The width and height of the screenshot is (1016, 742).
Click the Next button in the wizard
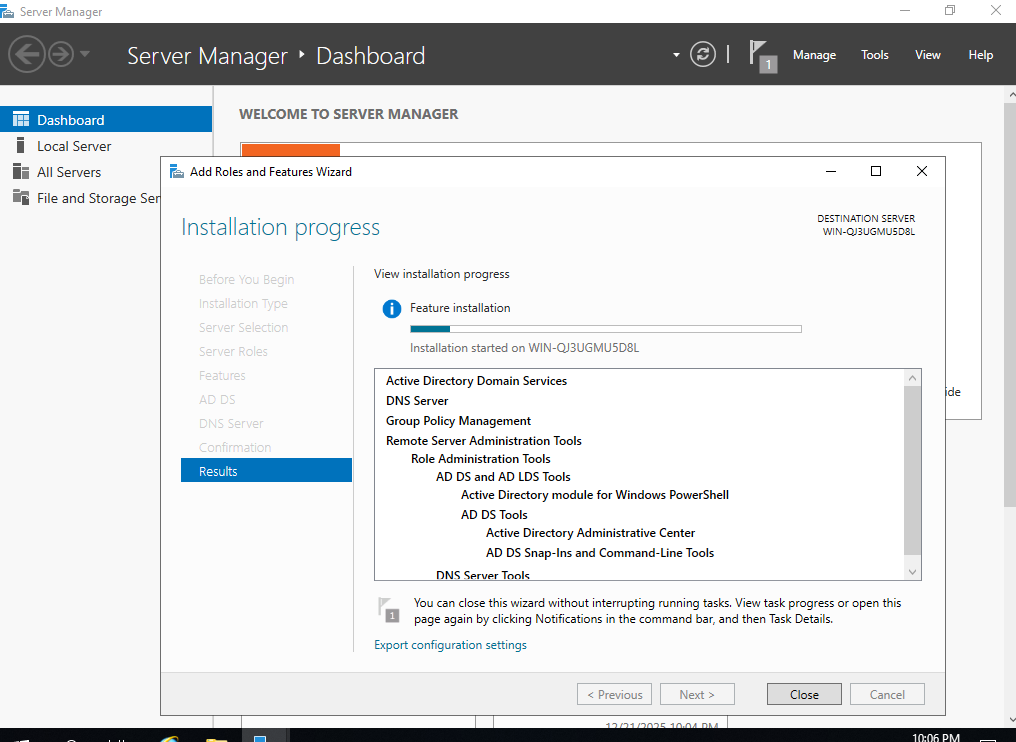697,694
